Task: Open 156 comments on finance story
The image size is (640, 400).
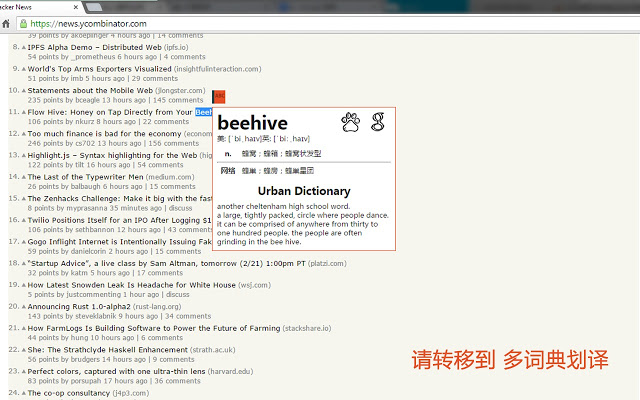Action: (x=173, y=144)
